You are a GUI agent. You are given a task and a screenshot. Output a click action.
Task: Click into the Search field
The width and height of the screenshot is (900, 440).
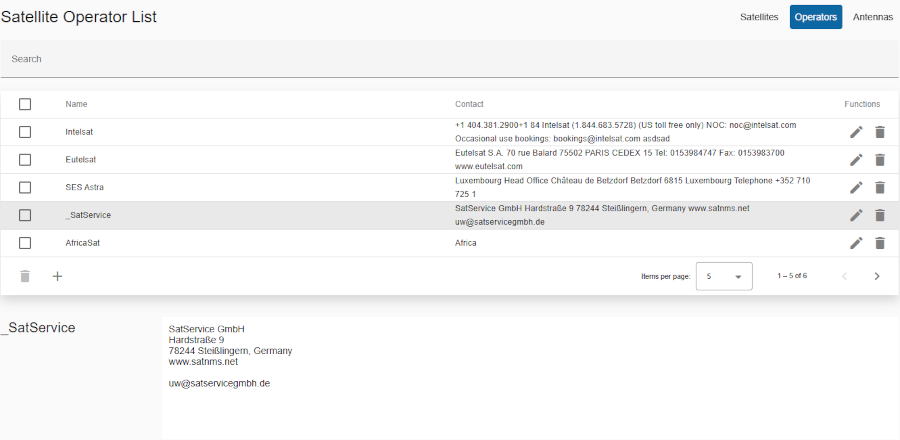[450, 59]
